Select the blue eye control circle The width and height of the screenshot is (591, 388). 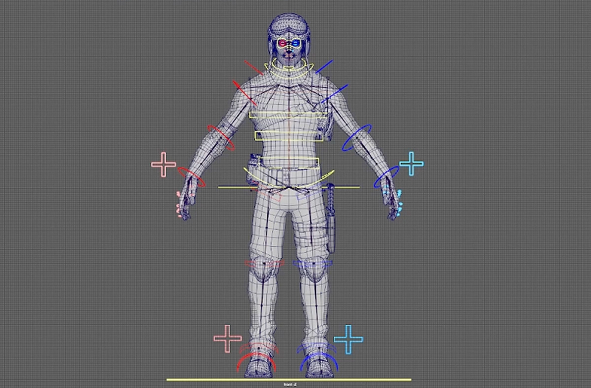[296, 43]
